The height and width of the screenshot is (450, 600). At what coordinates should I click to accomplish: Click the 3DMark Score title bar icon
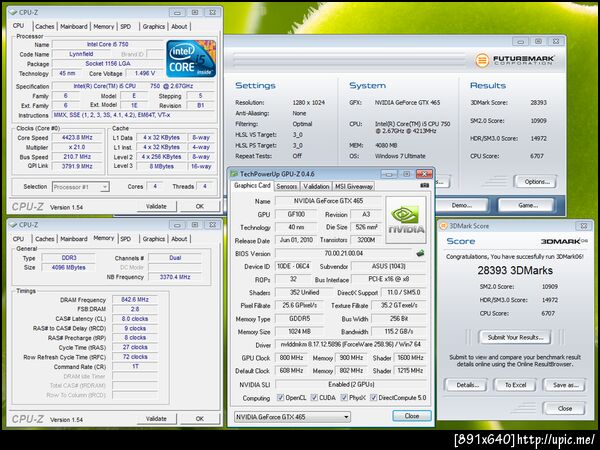point(443,226)
